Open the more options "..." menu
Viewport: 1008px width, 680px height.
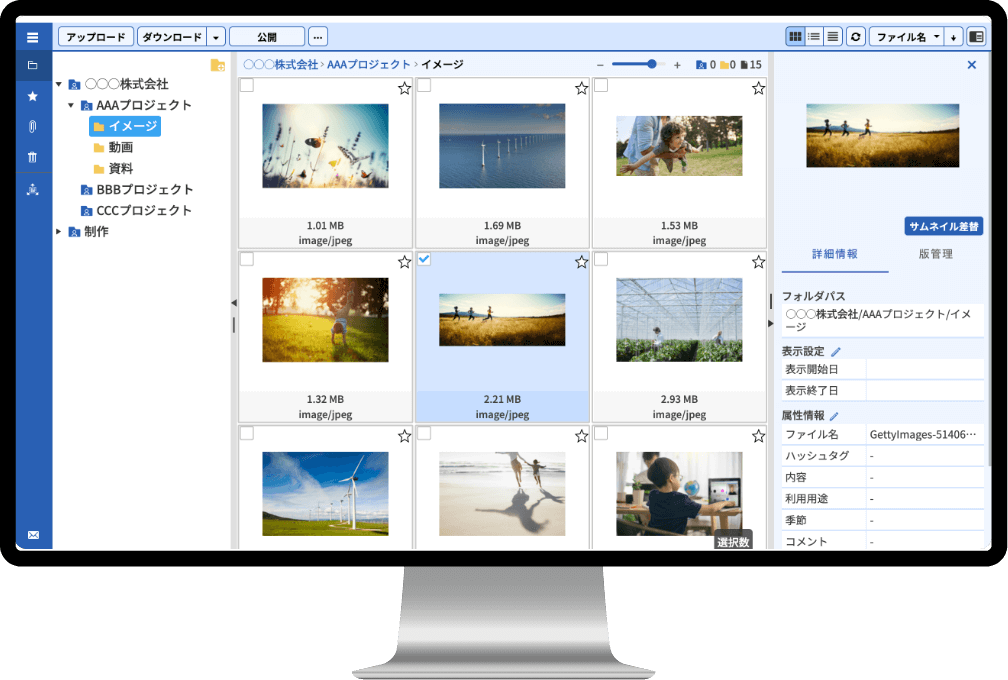point(318,37)
